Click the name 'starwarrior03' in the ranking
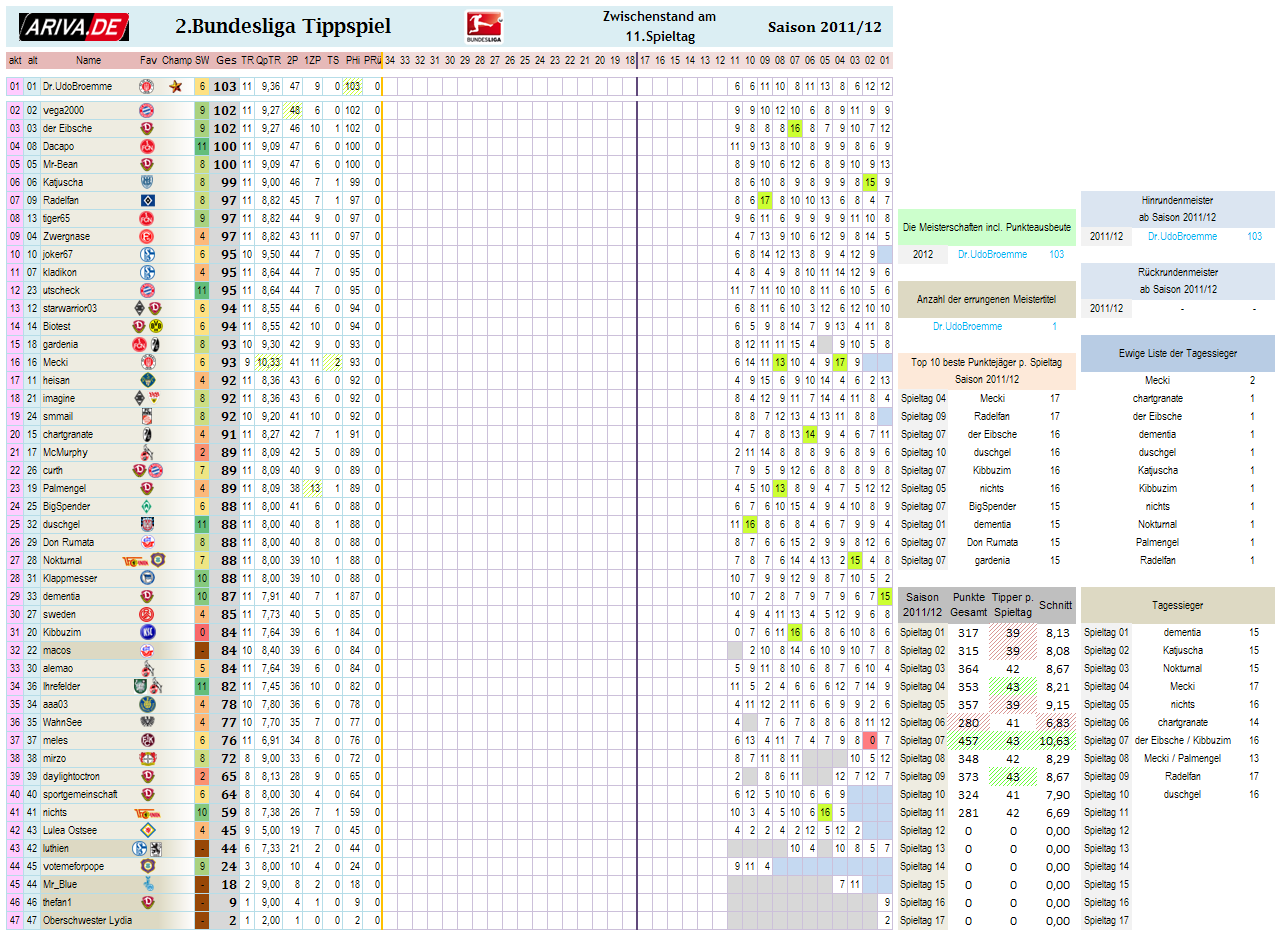The width and height of the screenshot is (1281, 936). 70,308
